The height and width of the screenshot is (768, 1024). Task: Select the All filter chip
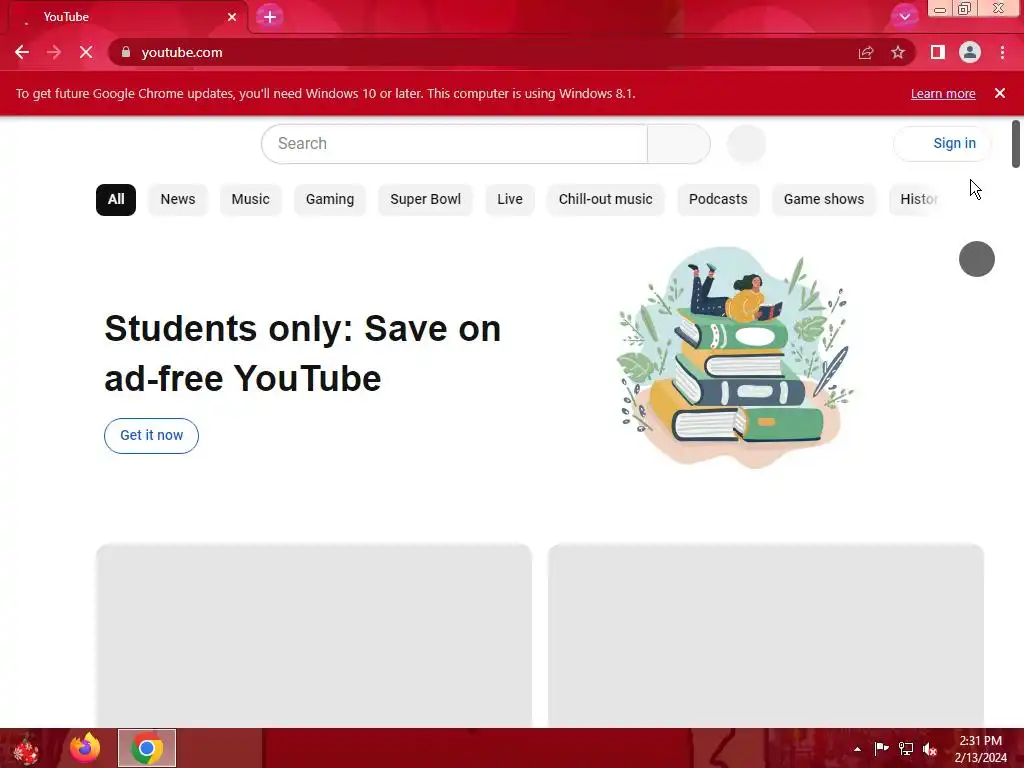[116, 199]
